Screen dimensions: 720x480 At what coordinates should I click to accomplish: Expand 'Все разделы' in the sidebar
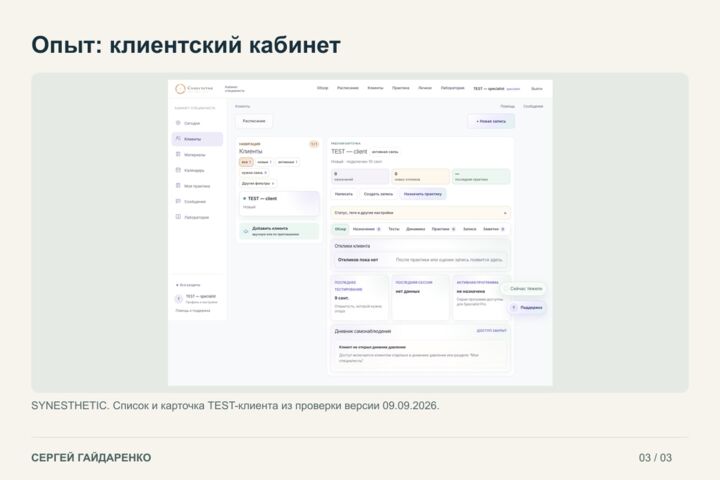pyautogui.click(x=188, y=285)
